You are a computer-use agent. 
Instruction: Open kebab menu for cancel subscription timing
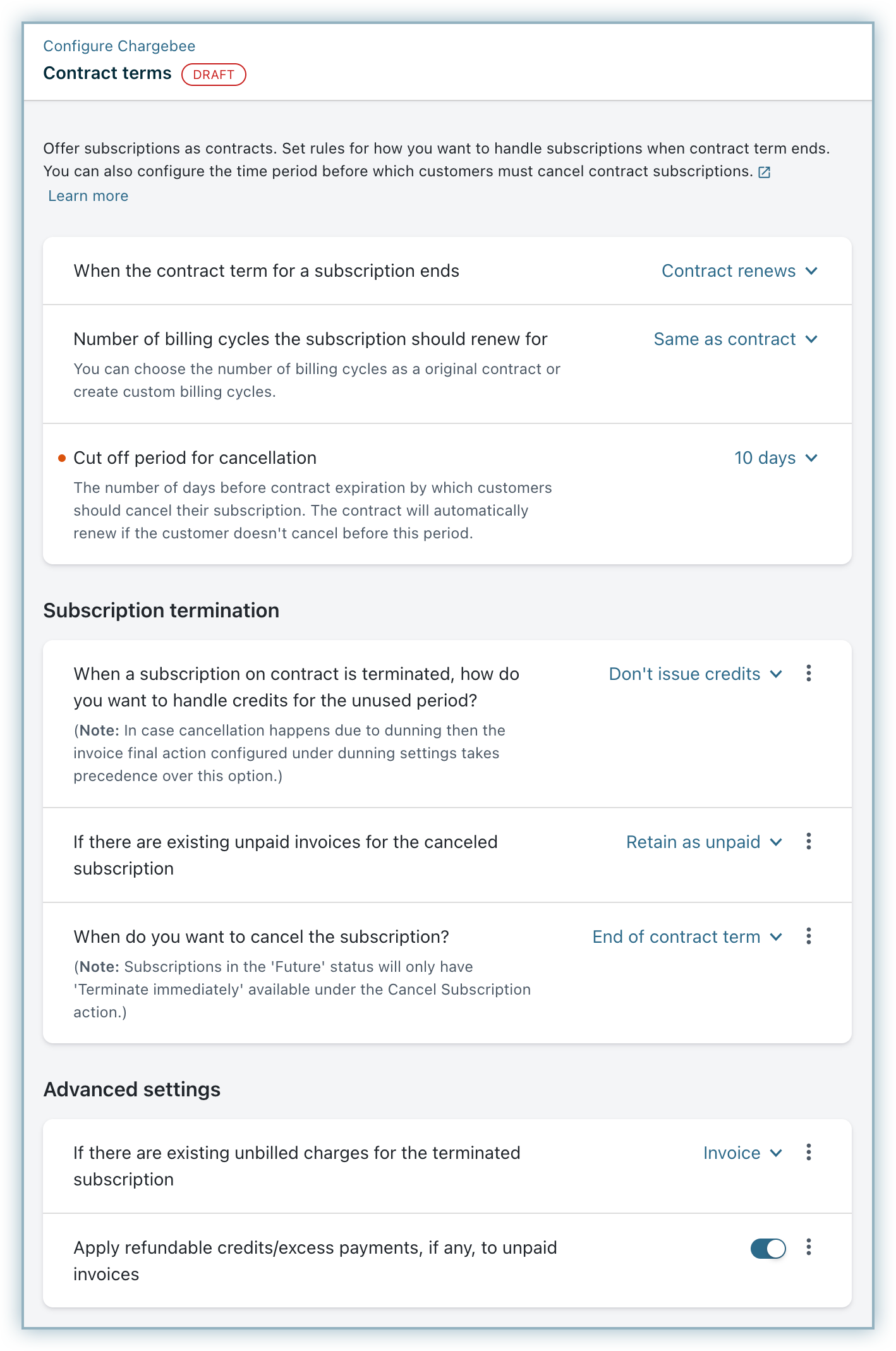(x=808, y=936)
